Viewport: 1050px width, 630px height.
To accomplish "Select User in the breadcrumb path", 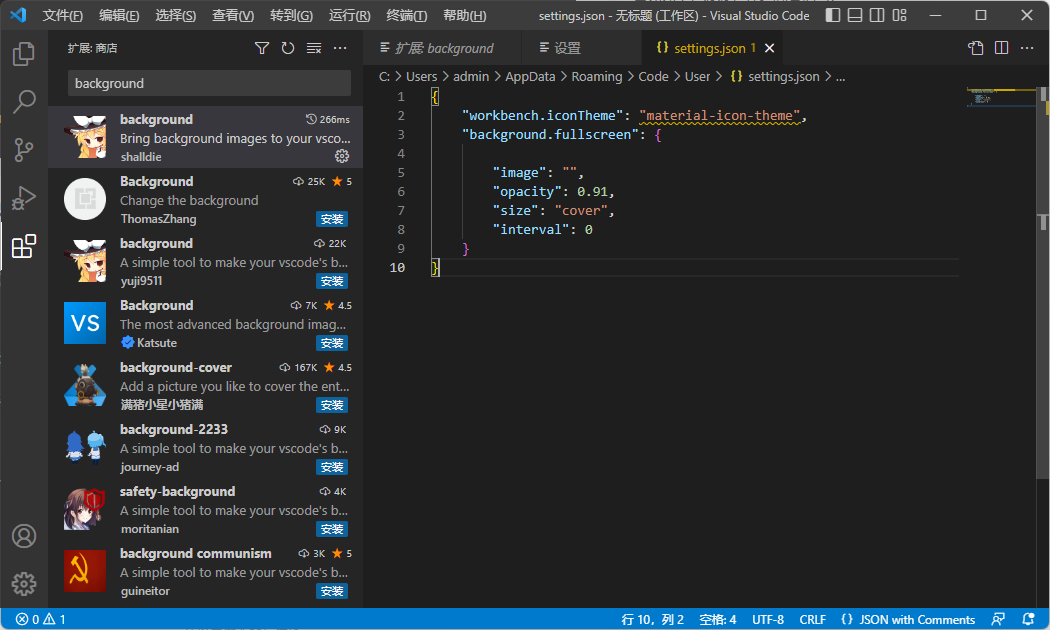I will click(697, 77).
